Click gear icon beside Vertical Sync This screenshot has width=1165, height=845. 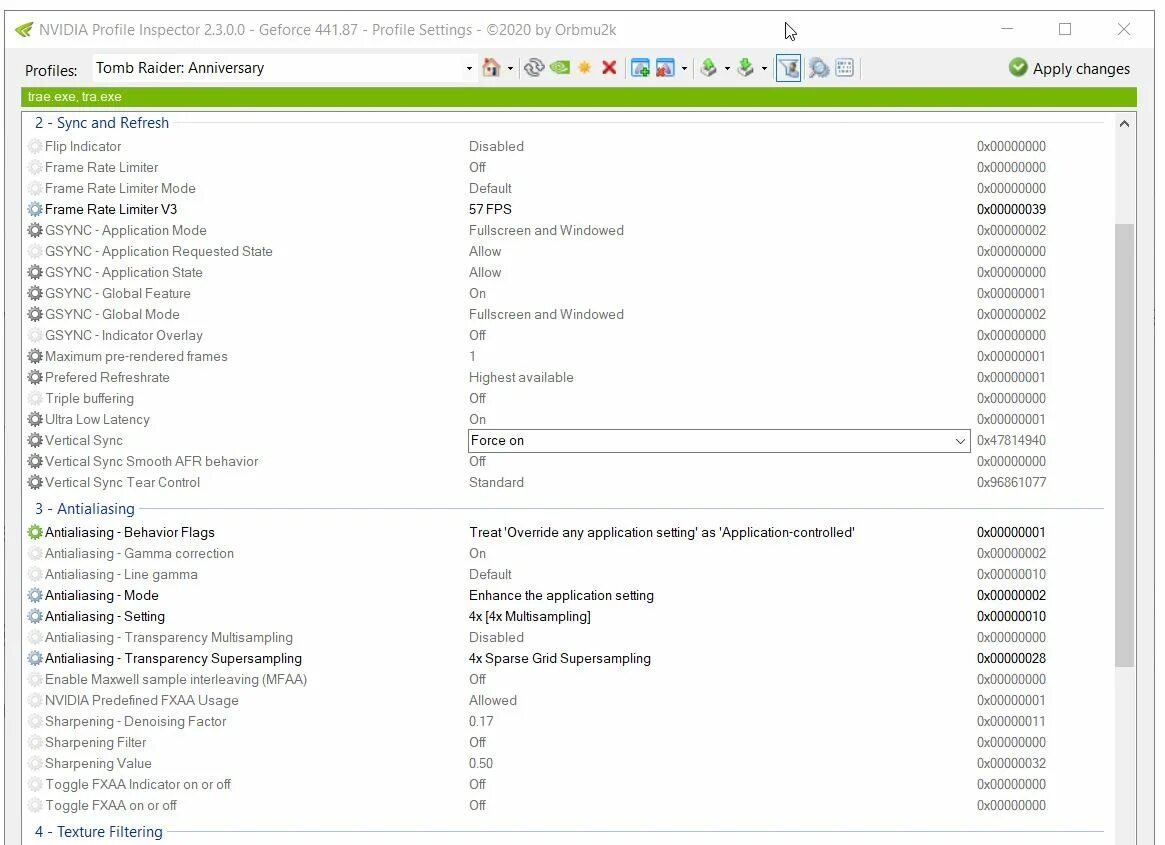[35, 441]
